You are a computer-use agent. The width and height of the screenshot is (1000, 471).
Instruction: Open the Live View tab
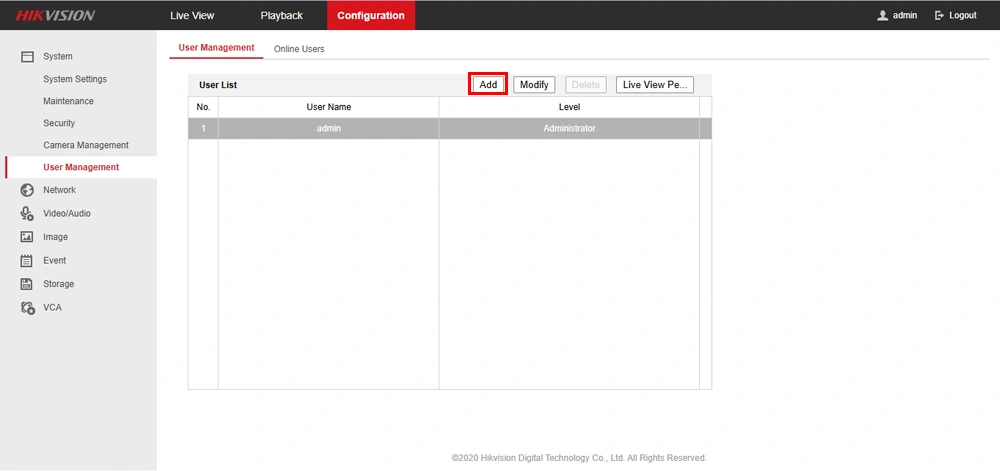click(x=192, y=16)
